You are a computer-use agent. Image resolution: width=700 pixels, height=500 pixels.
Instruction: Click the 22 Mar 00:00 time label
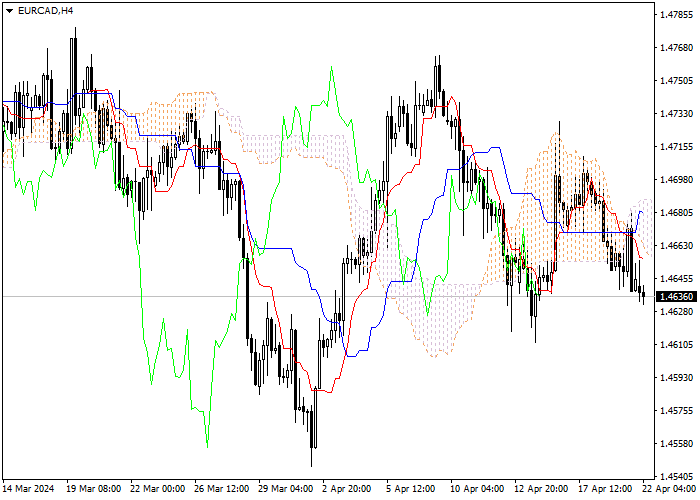click(158, 489)
